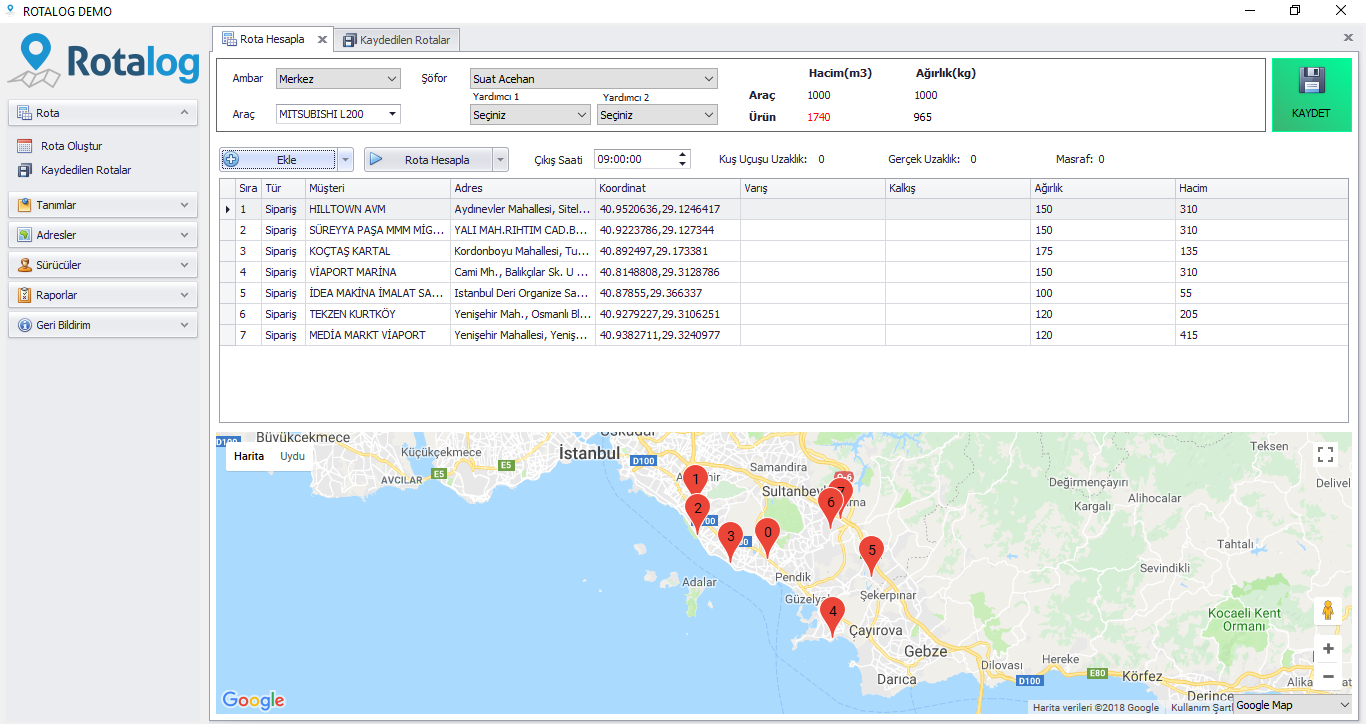
Task: Open the Ekle button dropdown arrow
Action: tap(345, 160)
